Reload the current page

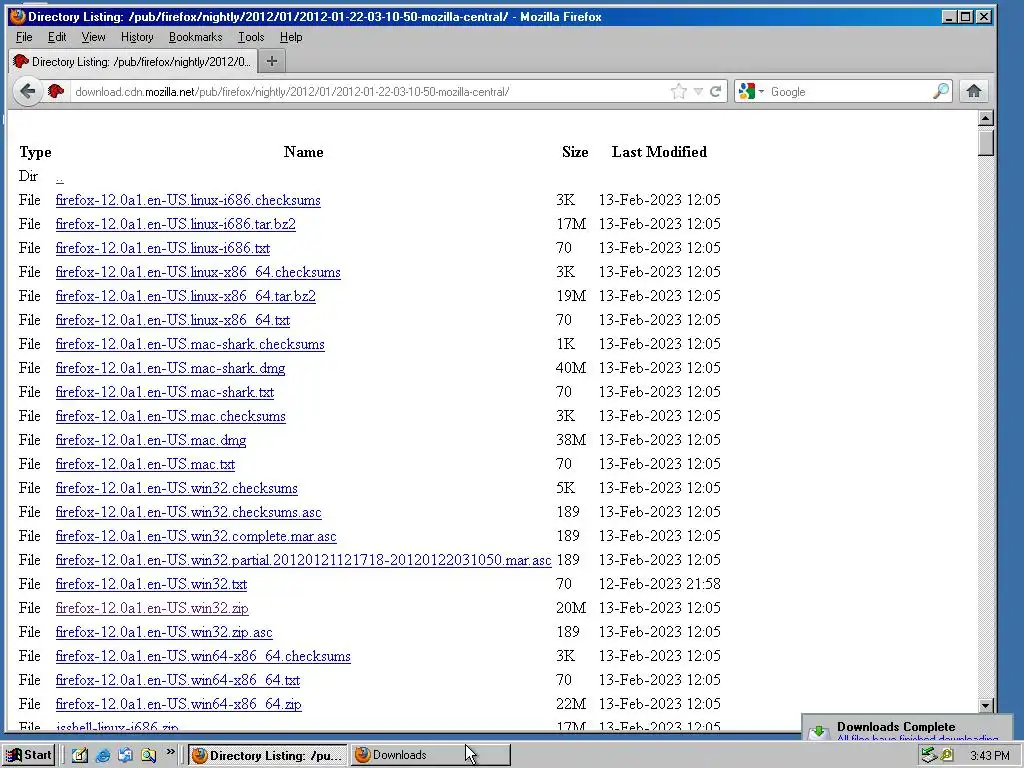[716, 91]
